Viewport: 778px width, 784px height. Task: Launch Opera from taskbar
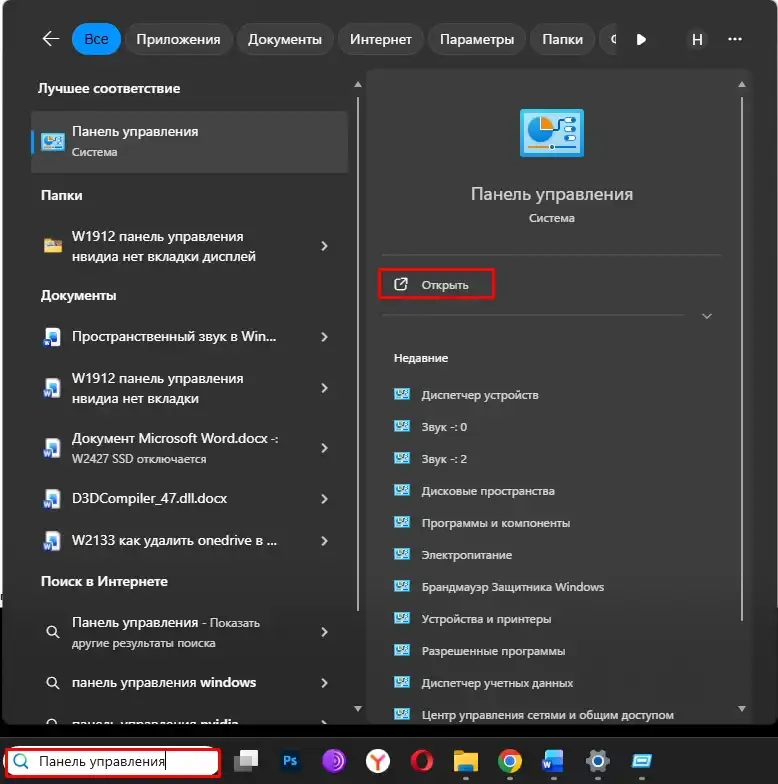coord(422,761)
